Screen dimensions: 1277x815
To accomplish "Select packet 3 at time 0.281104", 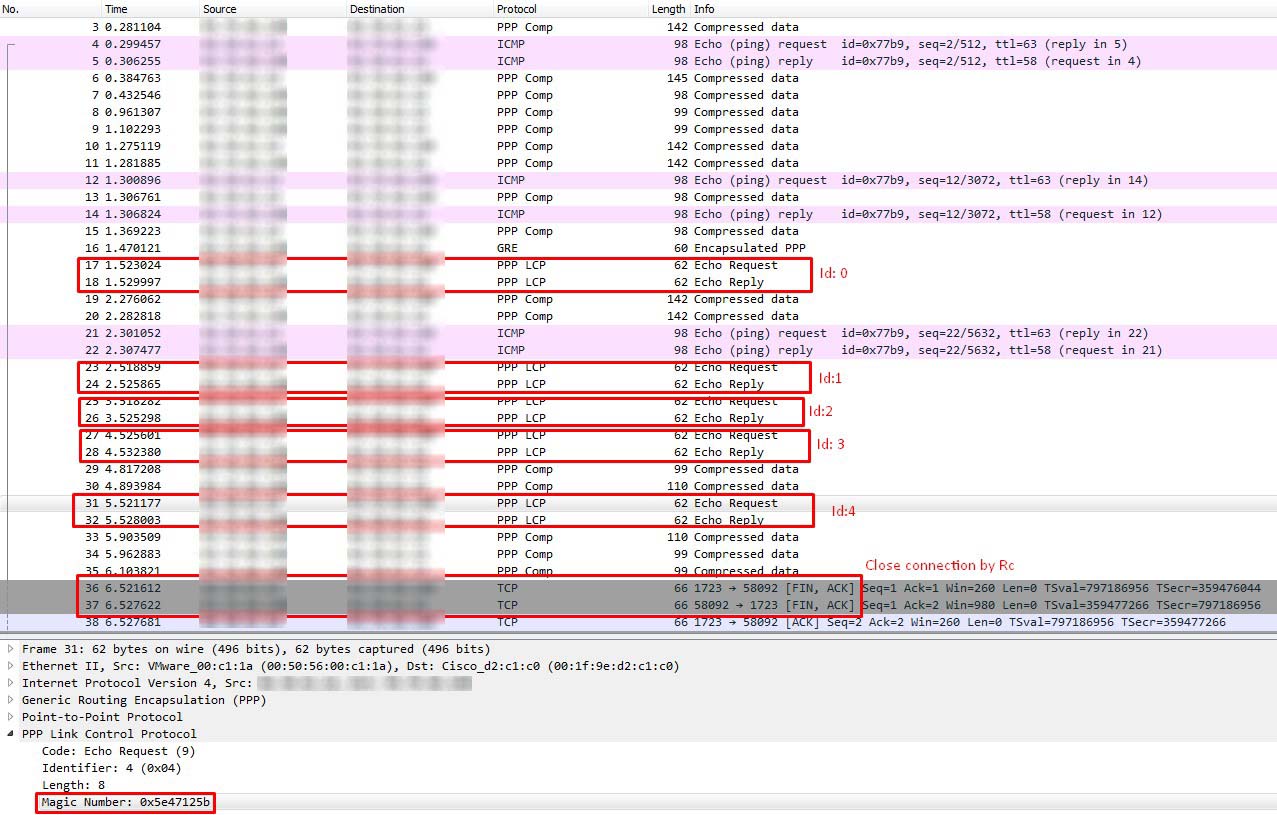I will pyautogui.click(x=638, y=27).
